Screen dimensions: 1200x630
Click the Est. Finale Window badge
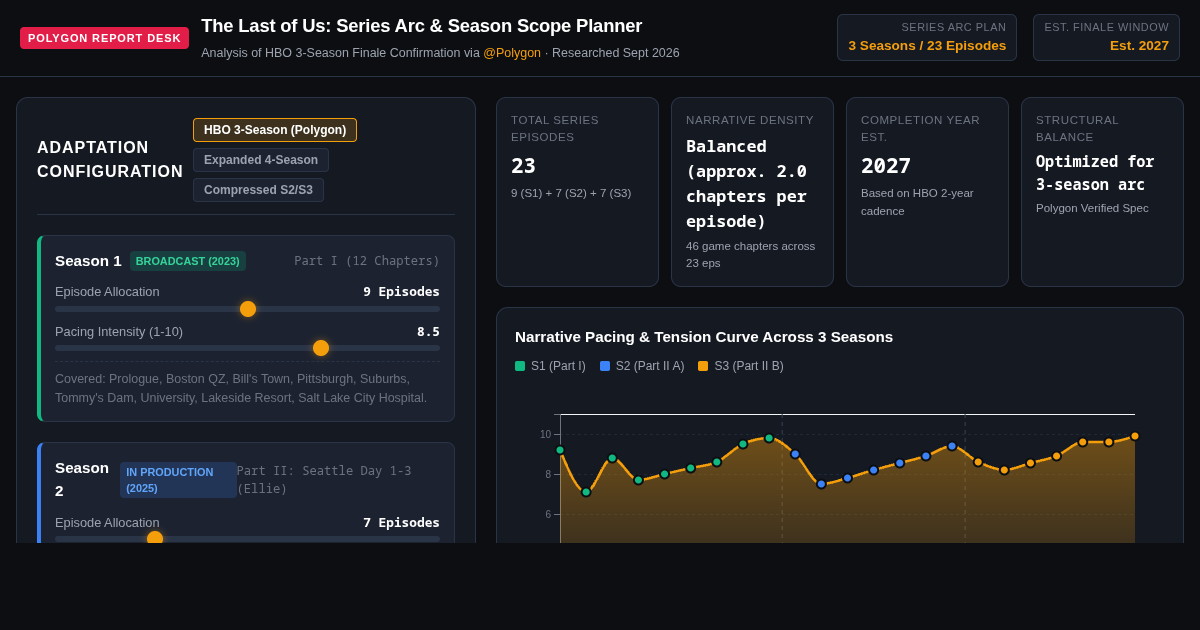tap(1106, 37)
